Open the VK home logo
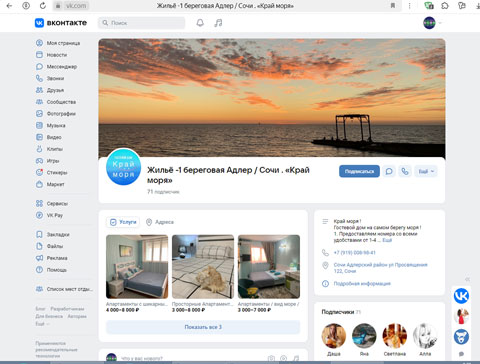 61,23
